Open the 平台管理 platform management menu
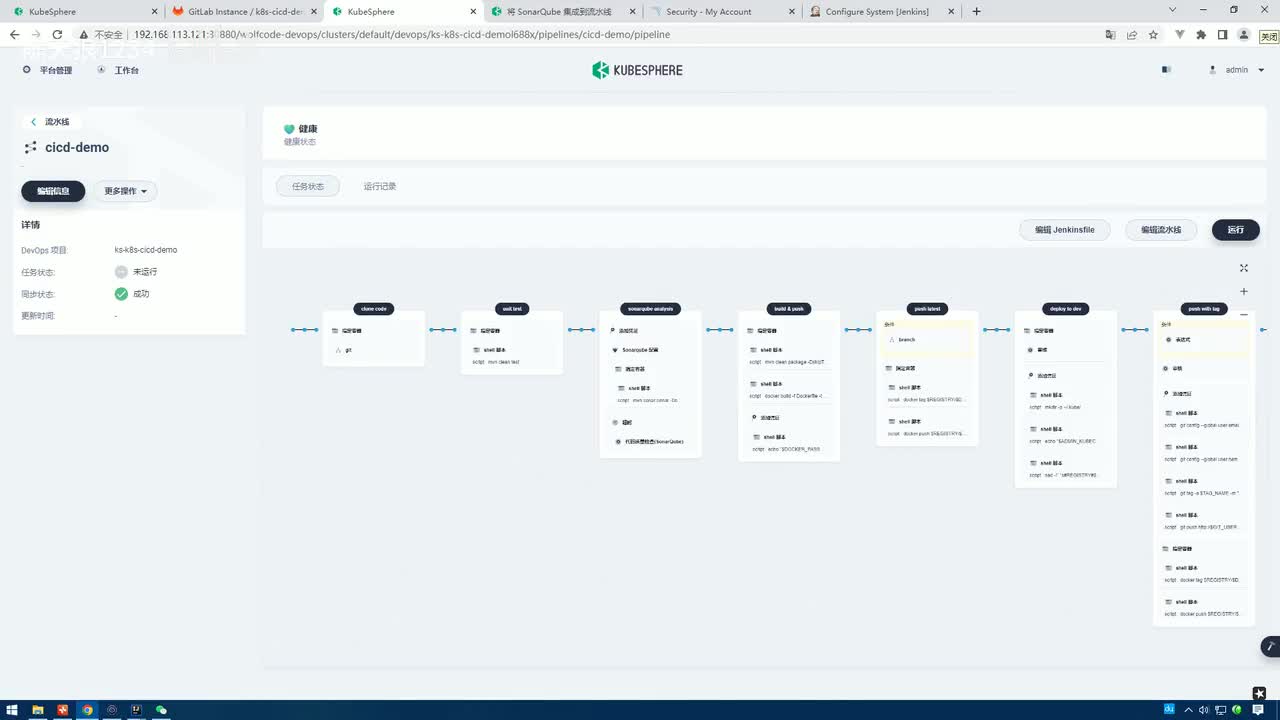1280x720 pixels. tap(47, 70)
